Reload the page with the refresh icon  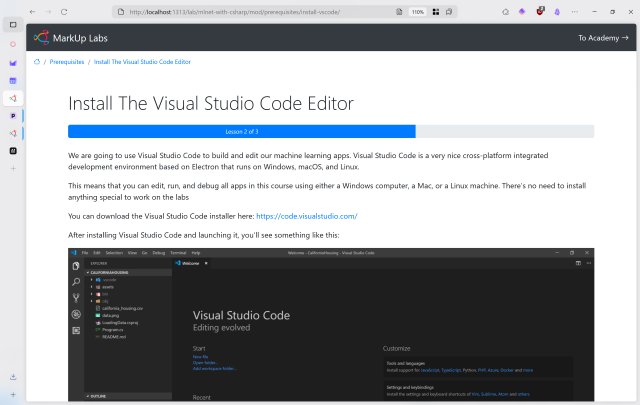click(x=64, y=12)
